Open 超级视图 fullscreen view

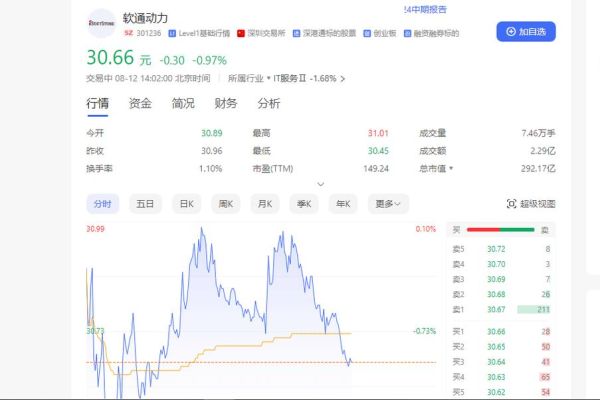click(531, 204)
